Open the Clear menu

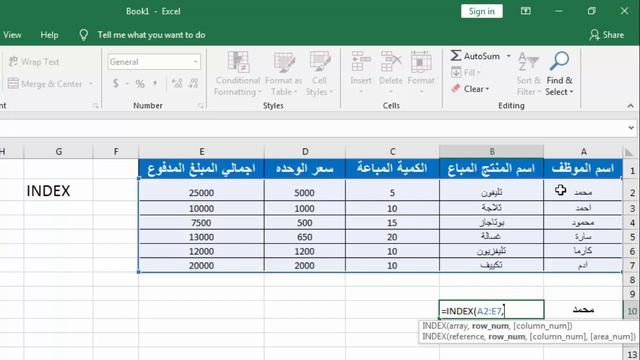470,89
